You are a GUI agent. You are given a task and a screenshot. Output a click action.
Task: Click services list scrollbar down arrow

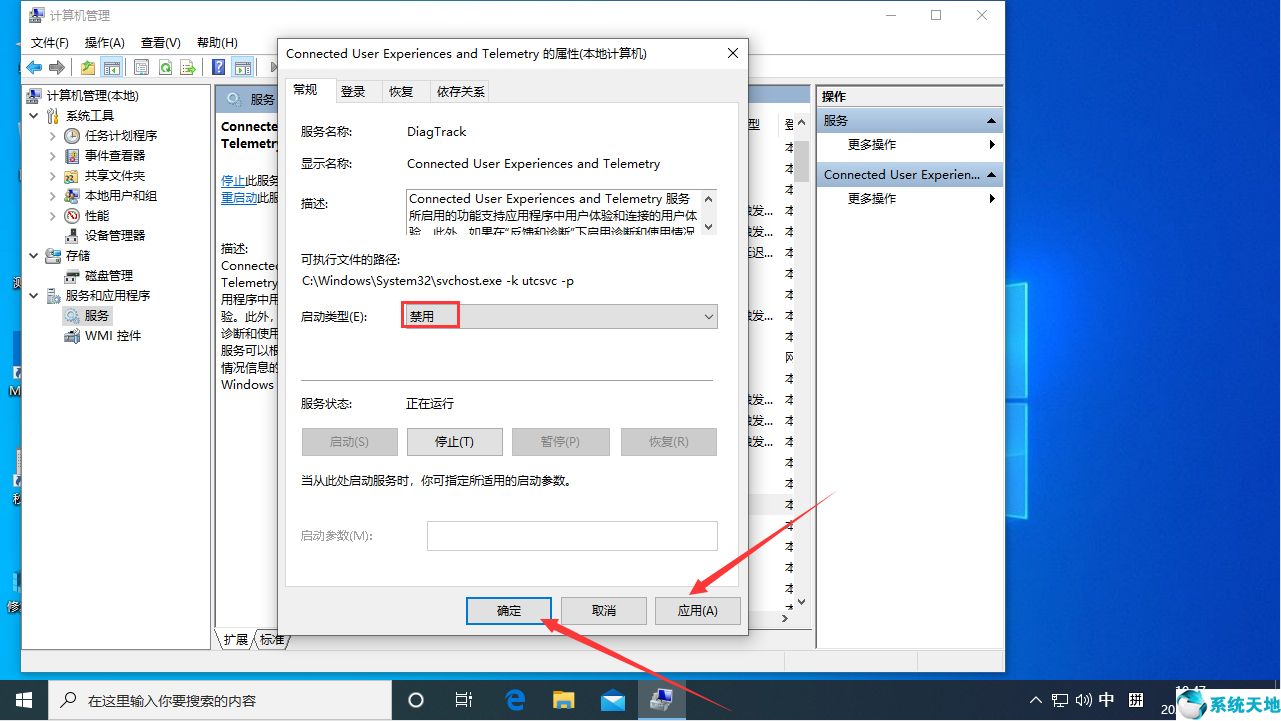[x=800, y=602]
